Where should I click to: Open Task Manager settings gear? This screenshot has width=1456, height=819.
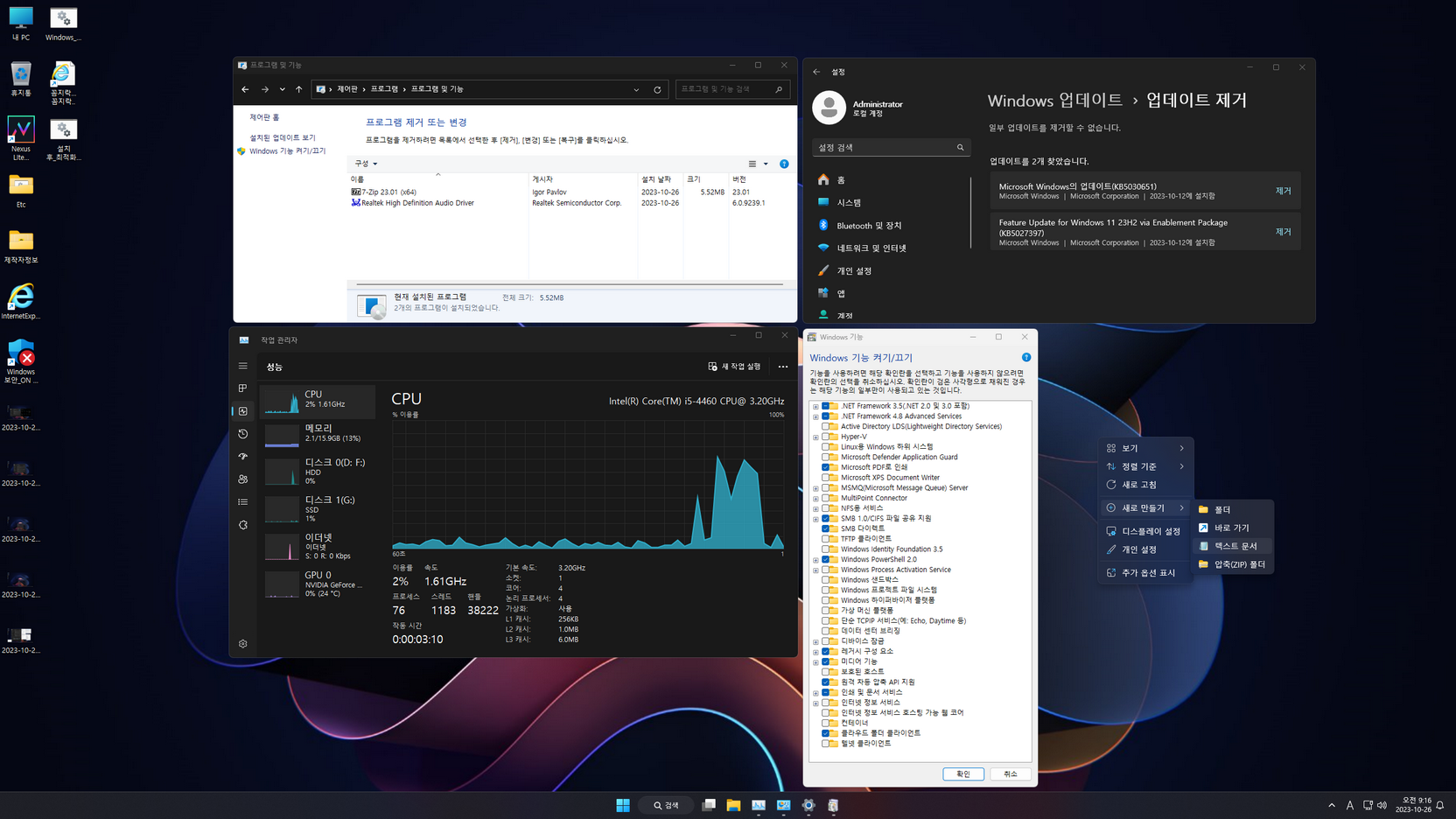point(243,644)
